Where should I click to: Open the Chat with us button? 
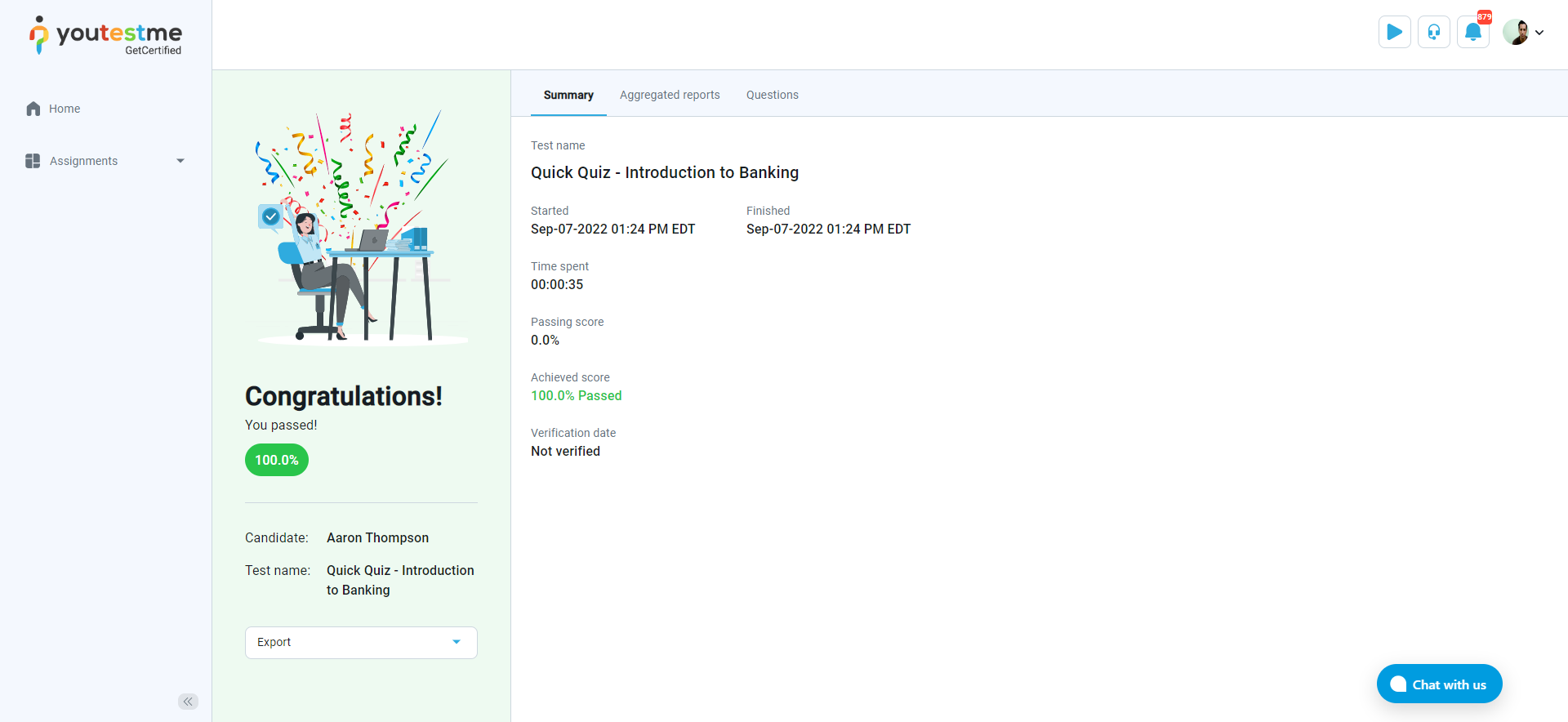pos(1439,684)
